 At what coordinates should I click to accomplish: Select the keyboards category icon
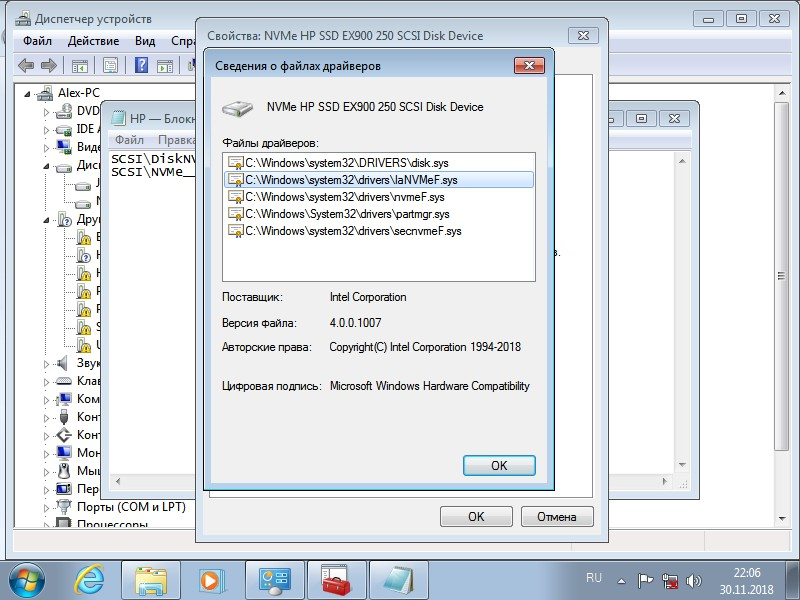[x=64, y=381]
